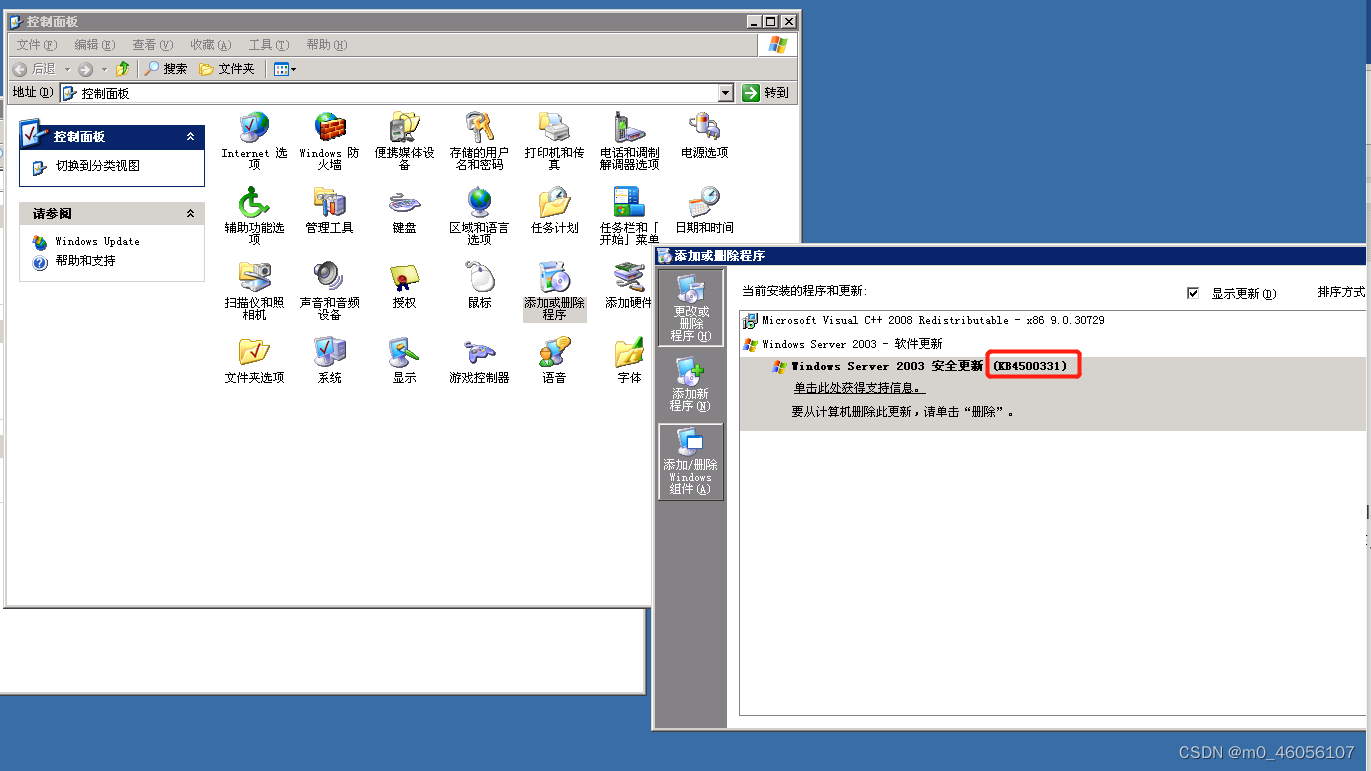Open 区域和语言选项 icon

click(x=479, y=216)
